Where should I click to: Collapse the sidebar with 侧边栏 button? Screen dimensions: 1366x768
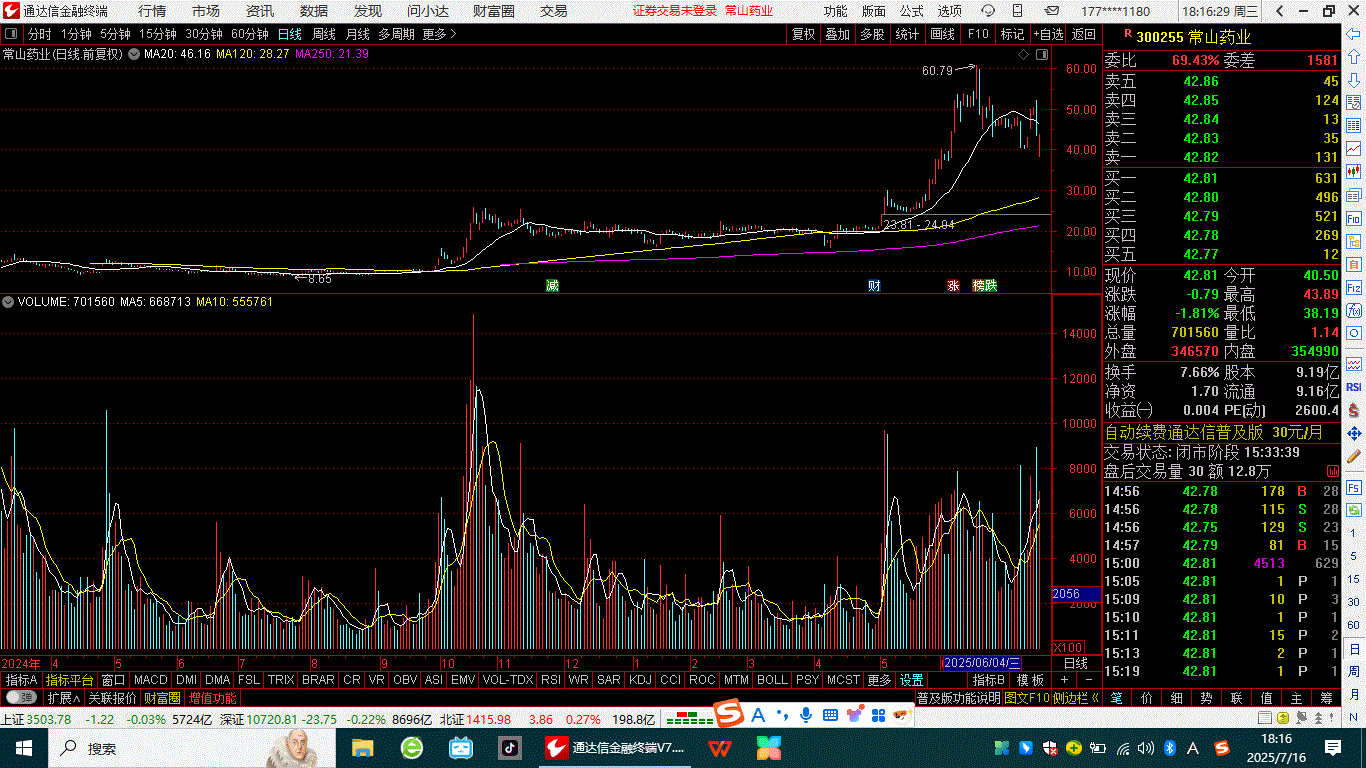click(1078, 698)
